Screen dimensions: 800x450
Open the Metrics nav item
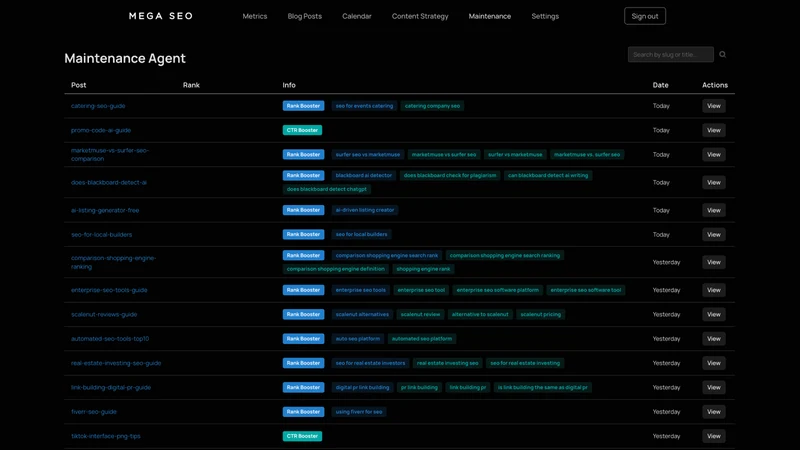(x=255, y=16)
